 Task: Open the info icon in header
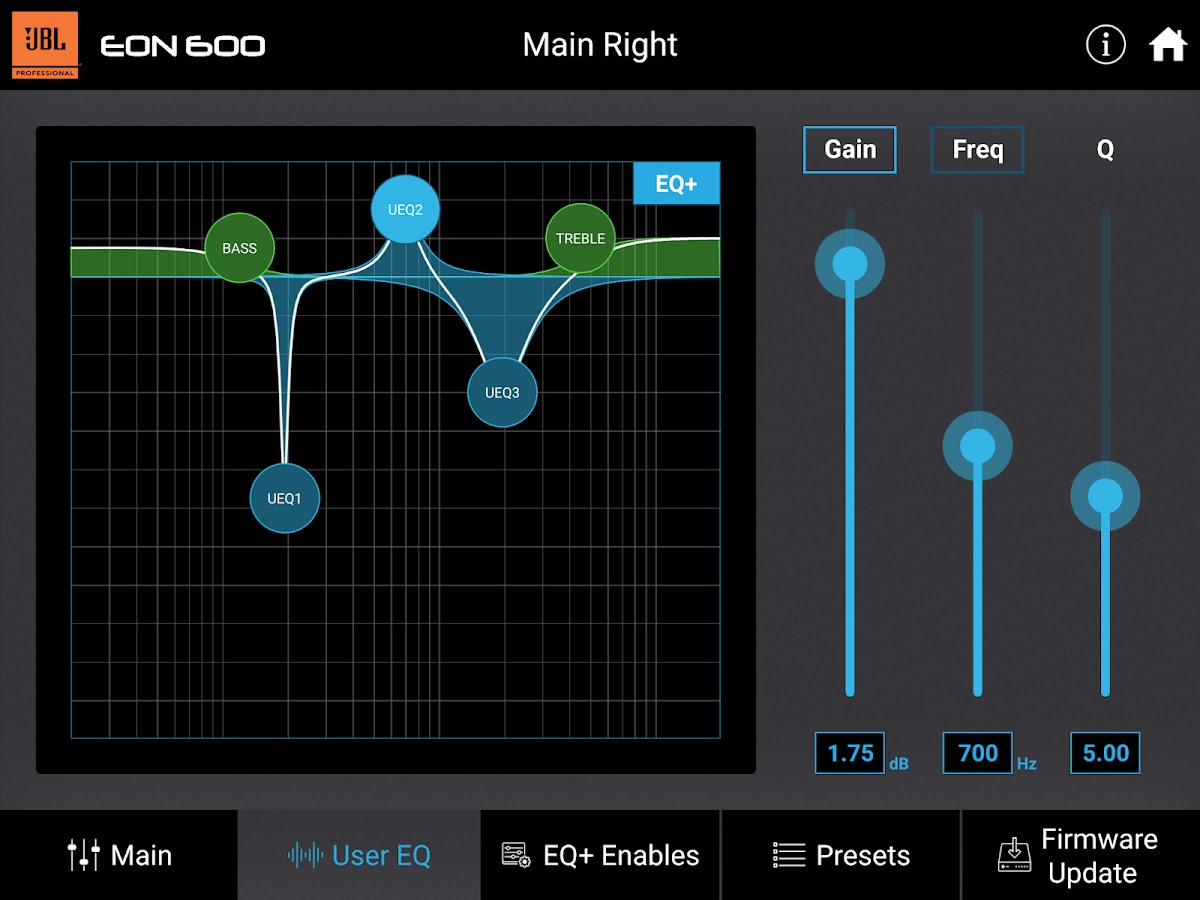pyautogui.click(x=1106, y=45)
